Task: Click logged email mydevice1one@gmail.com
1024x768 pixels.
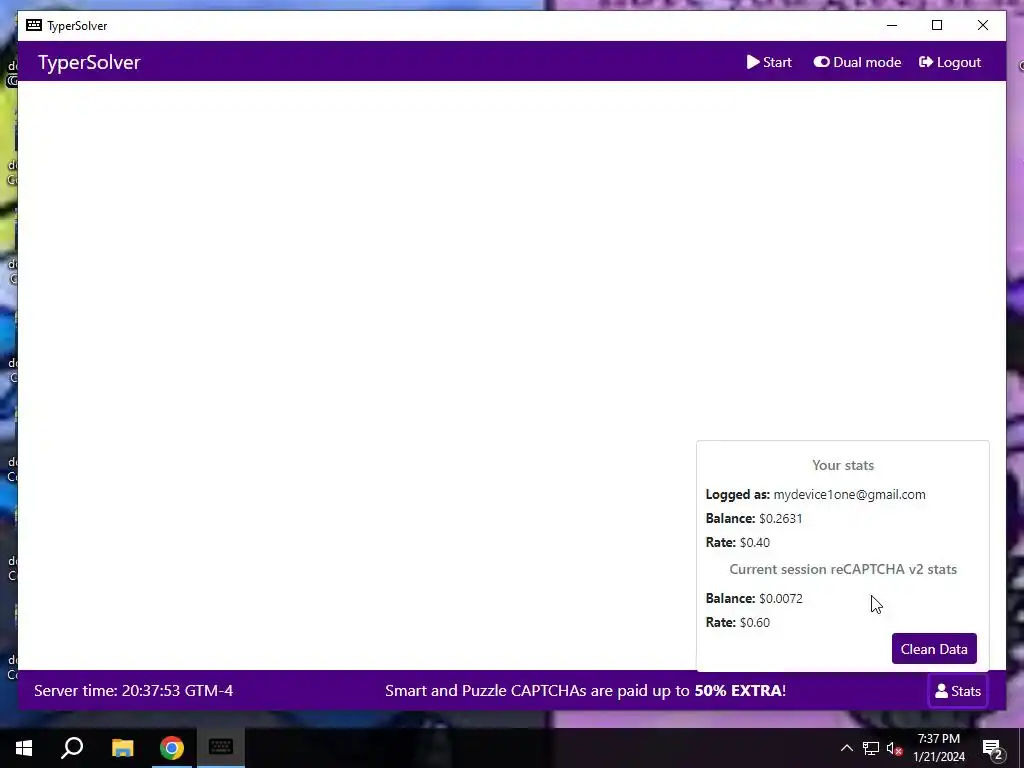Action: pos(849,494)
